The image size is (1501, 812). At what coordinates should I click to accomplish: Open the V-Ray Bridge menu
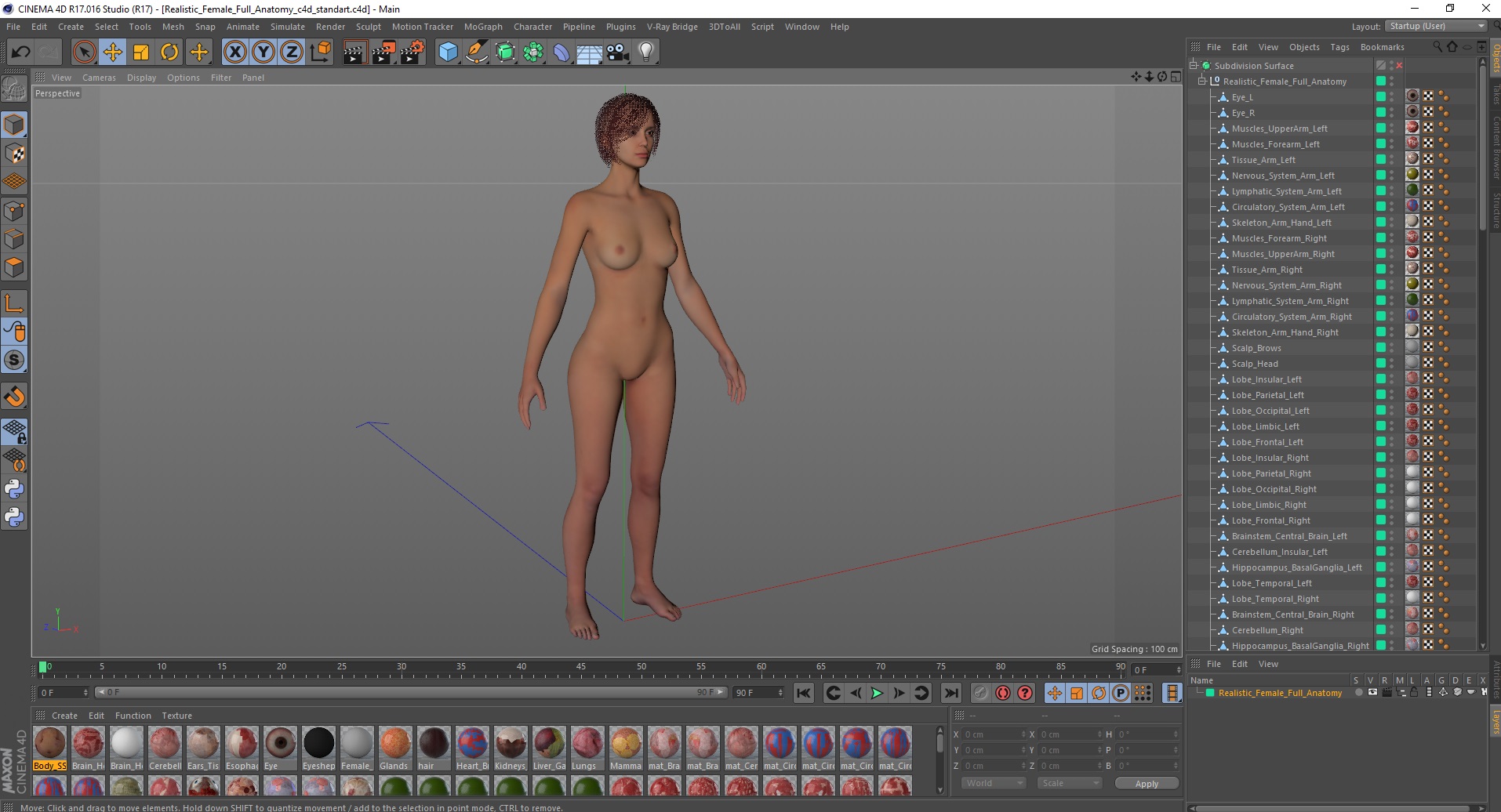[x=672, y=27]
